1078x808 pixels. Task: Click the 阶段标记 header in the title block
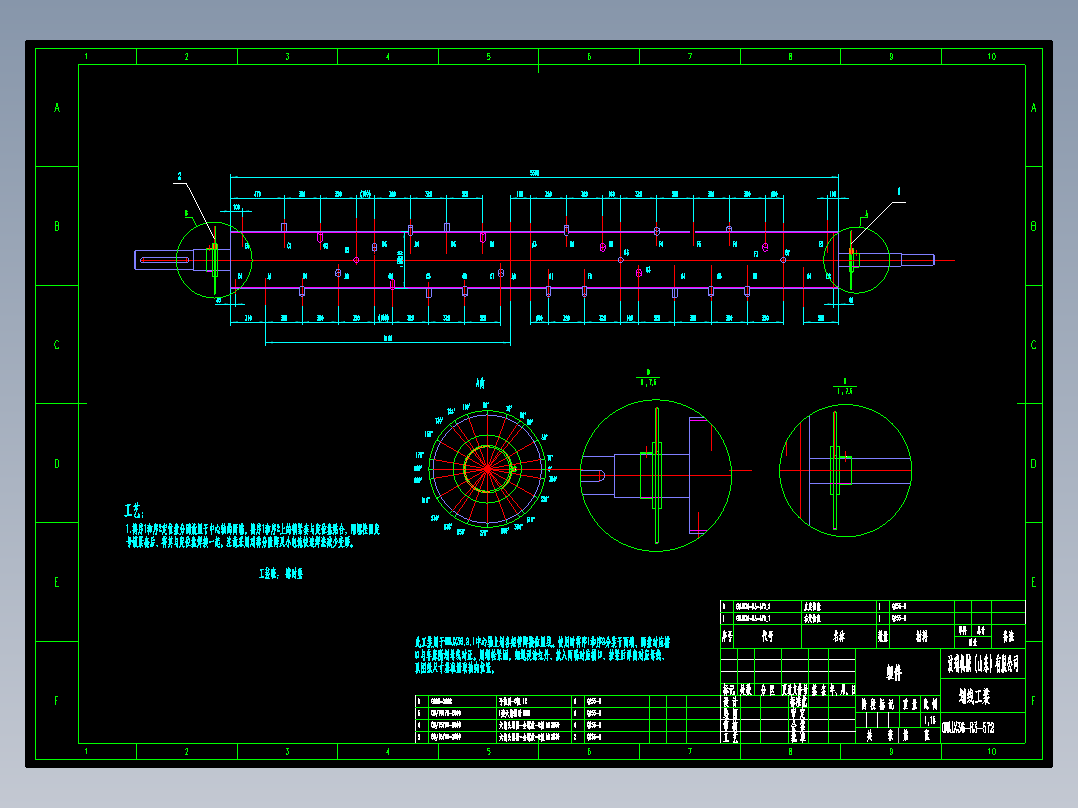coord(879,704)
